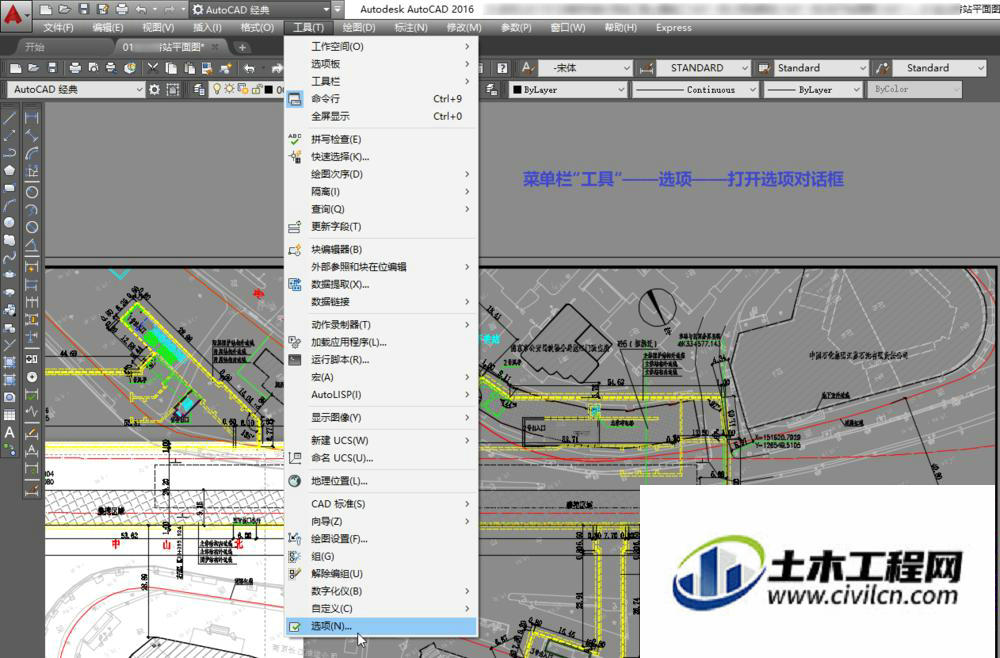Open the Express menu
This screenshot has width=1000, height=658.
[673, 27]
